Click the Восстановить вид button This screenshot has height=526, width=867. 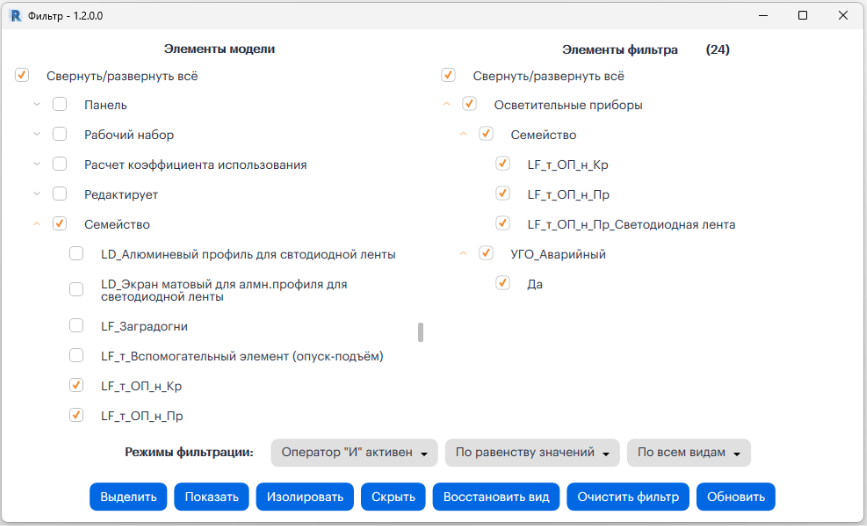coord(496,497)
